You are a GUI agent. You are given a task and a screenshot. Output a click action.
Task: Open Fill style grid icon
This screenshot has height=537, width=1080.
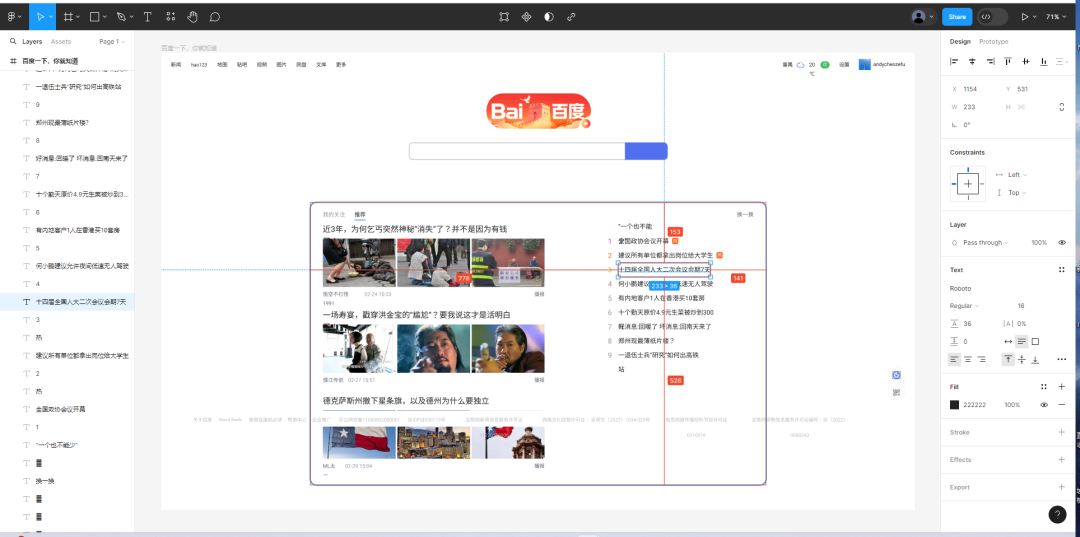(x=1044, y=387)
